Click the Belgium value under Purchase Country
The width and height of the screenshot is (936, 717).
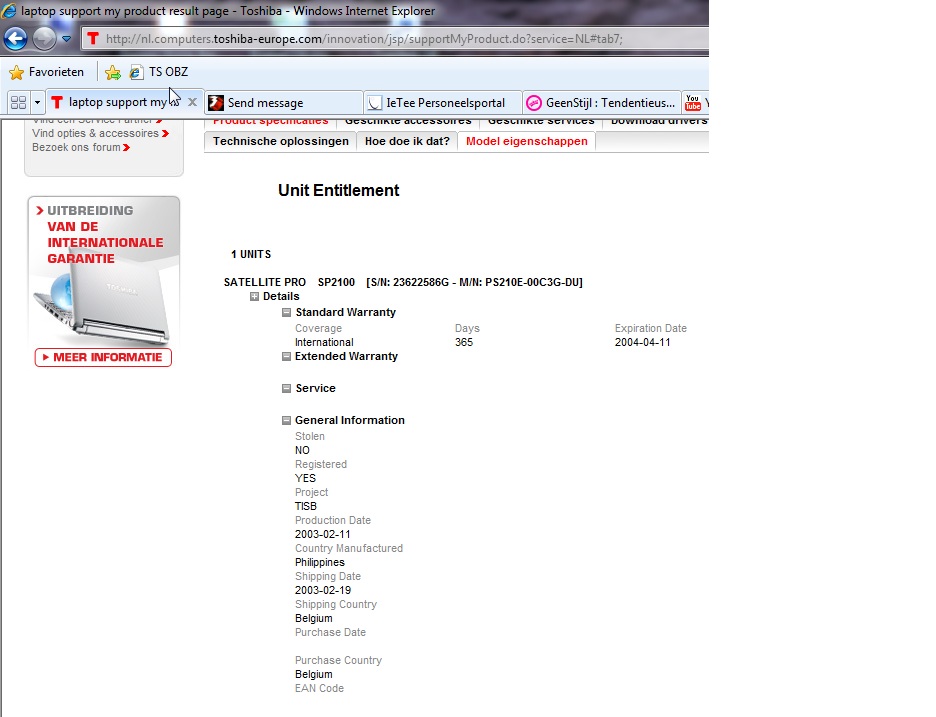point(313,675)
